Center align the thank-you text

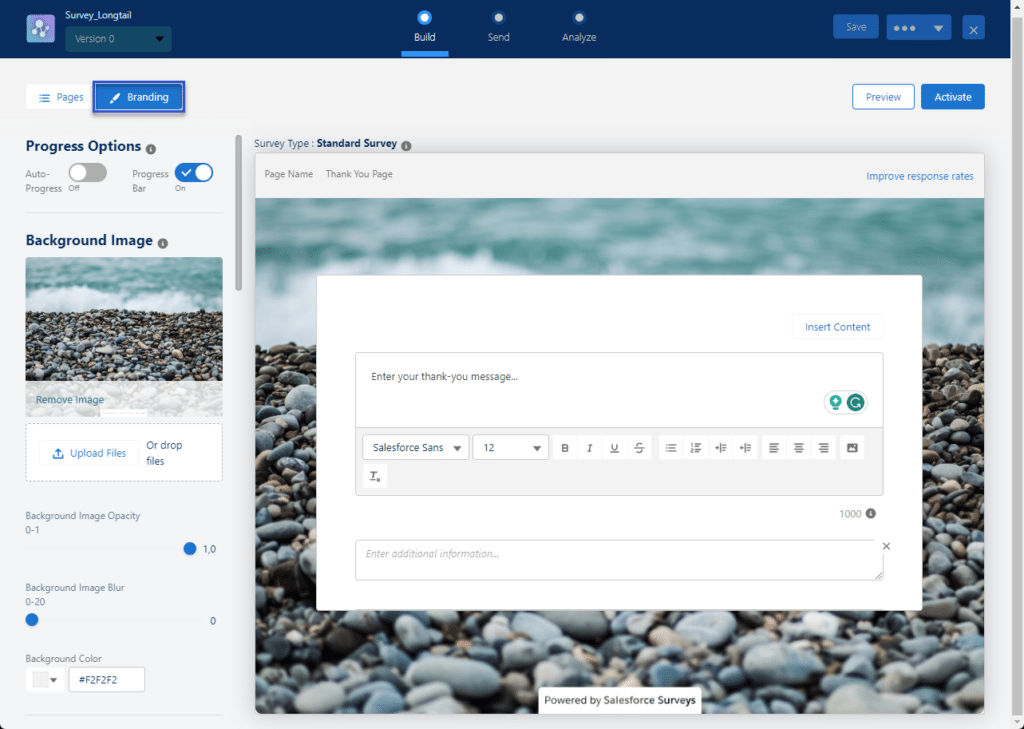click(799, 448)
